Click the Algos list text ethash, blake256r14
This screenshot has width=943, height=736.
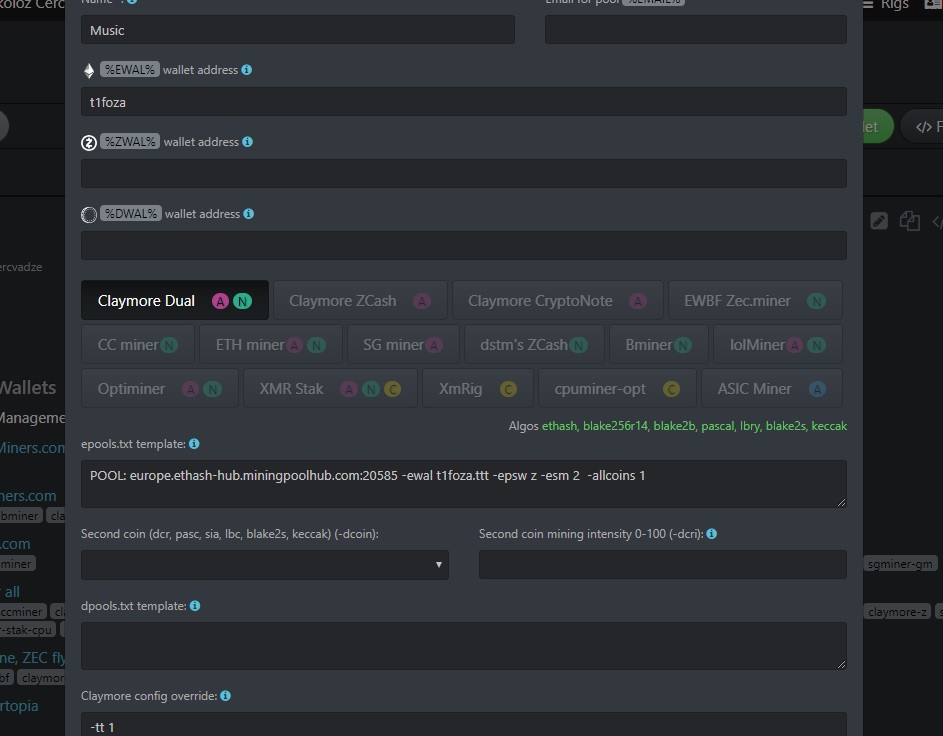pyautogui.click(x=595, y=426)
